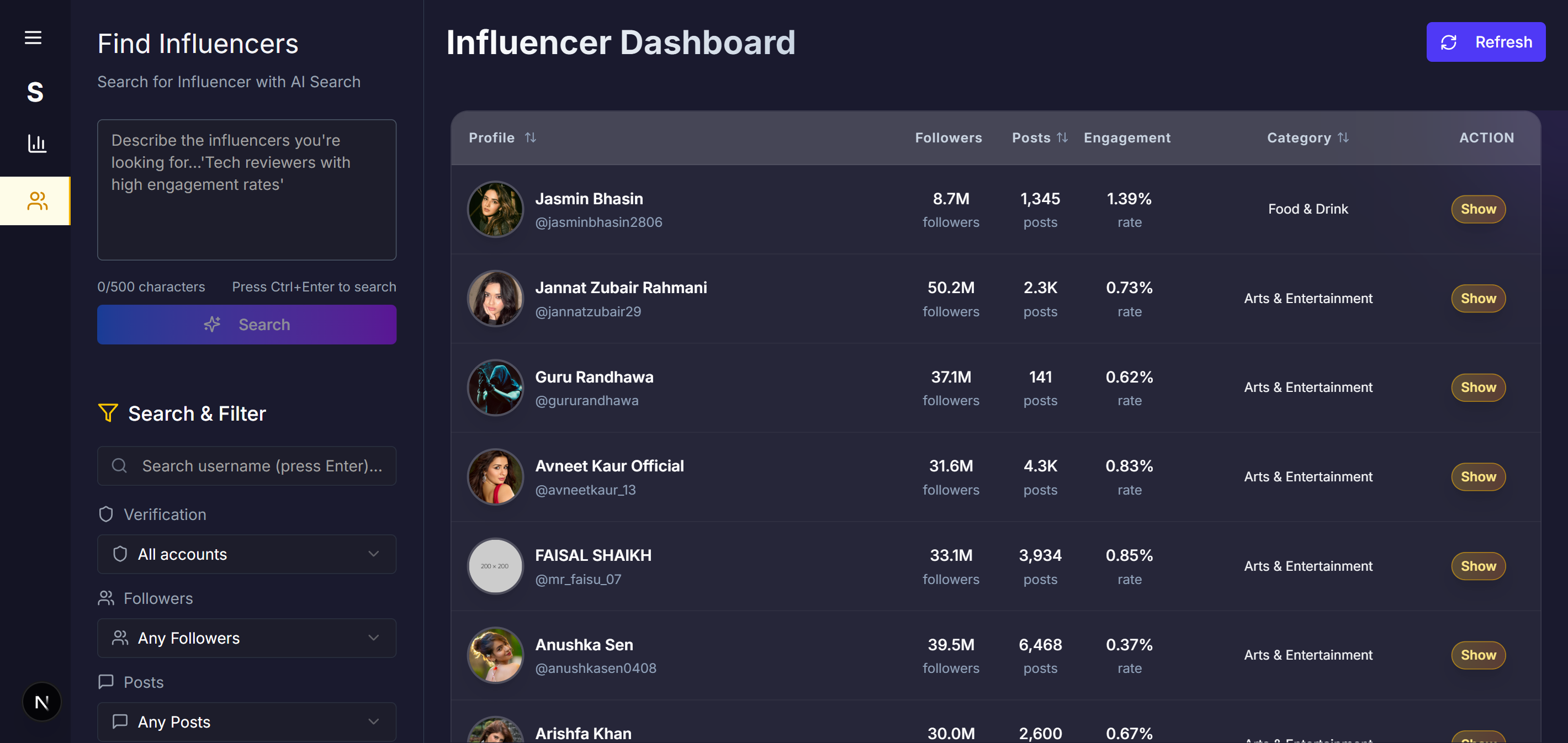
Task: Show Jasmin Bhasin's details
Action: [1478, 209]
